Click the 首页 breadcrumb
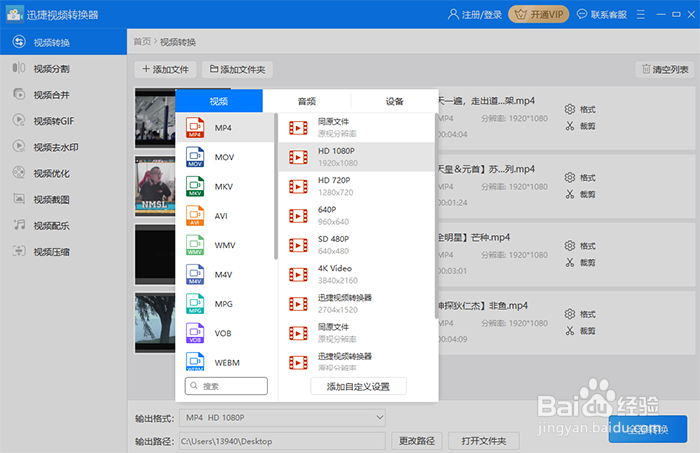The height and width of the screenshot is (453, 700). 142,42
